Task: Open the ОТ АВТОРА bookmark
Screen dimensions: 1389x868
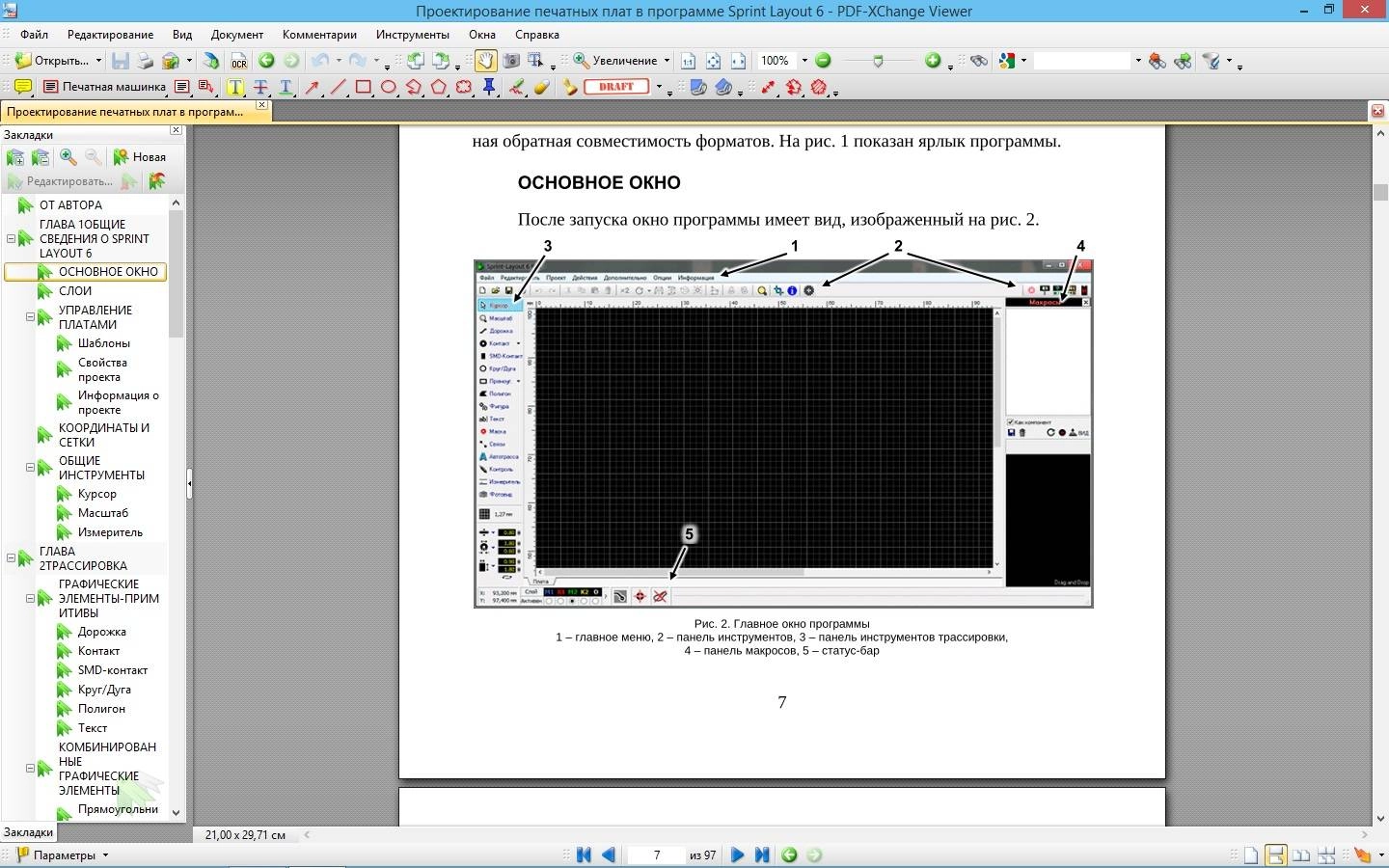Action: click(70, 204)
